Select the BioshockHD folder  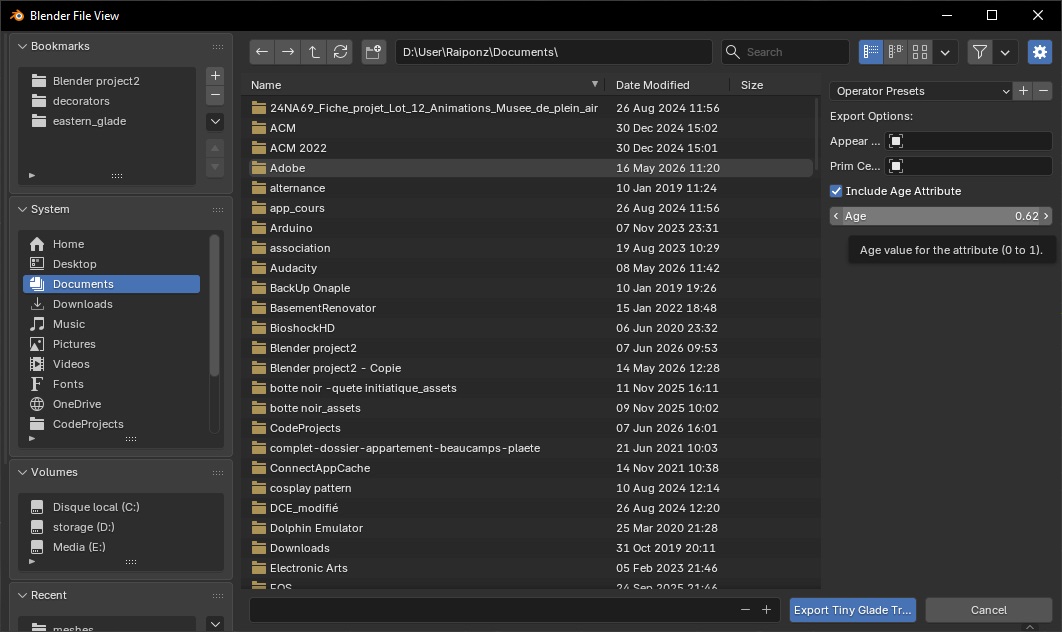531,328
